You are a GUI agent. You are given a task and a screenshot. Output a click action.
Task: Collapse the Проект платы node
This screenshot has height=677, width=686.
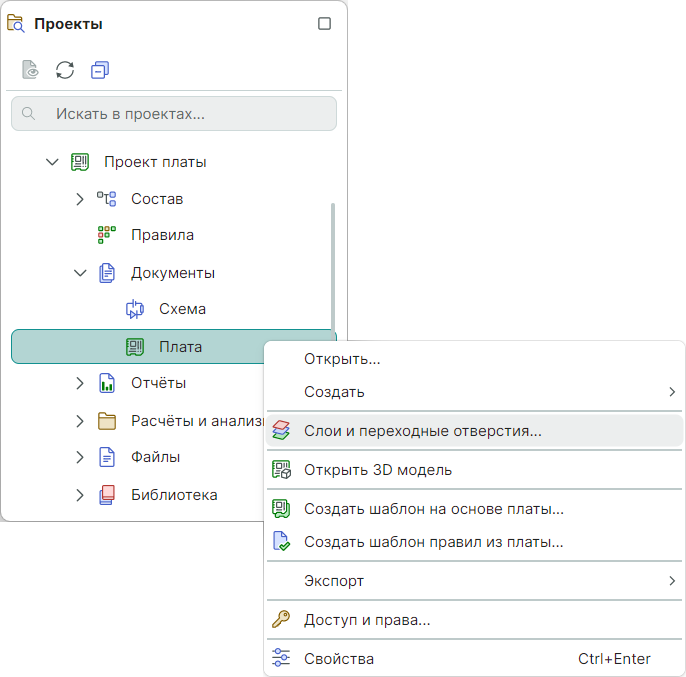53,162
